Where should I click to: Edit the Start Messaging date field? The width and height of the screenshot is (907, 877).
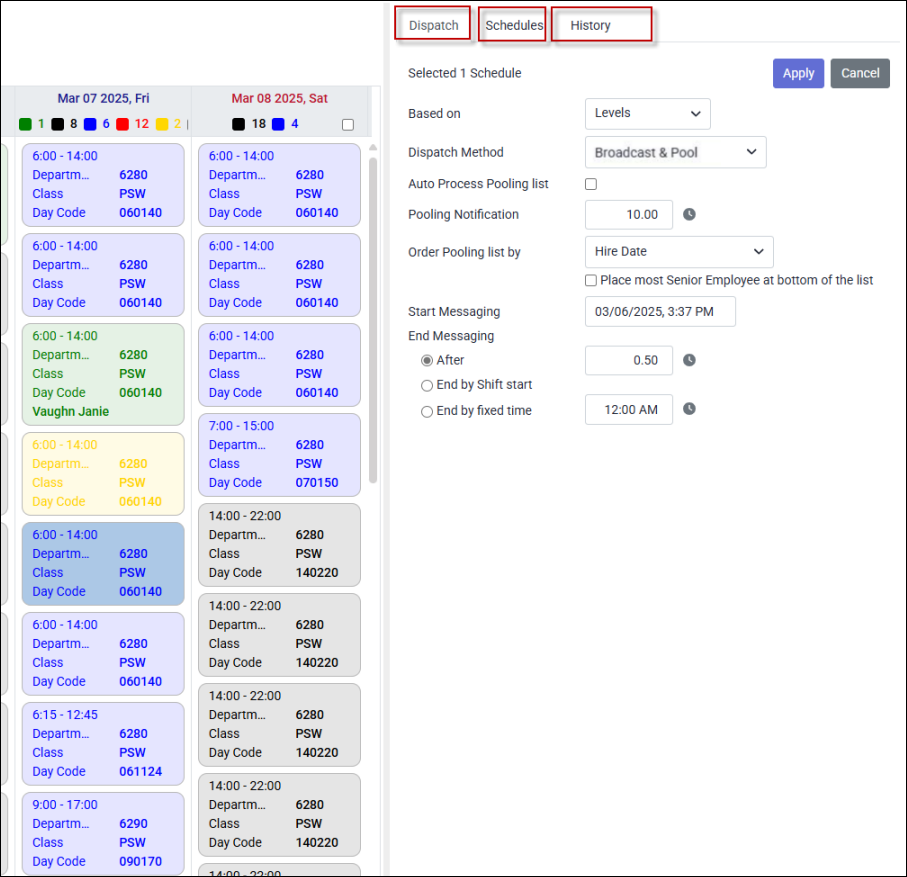pyautogui.click(x=660, y=312)
